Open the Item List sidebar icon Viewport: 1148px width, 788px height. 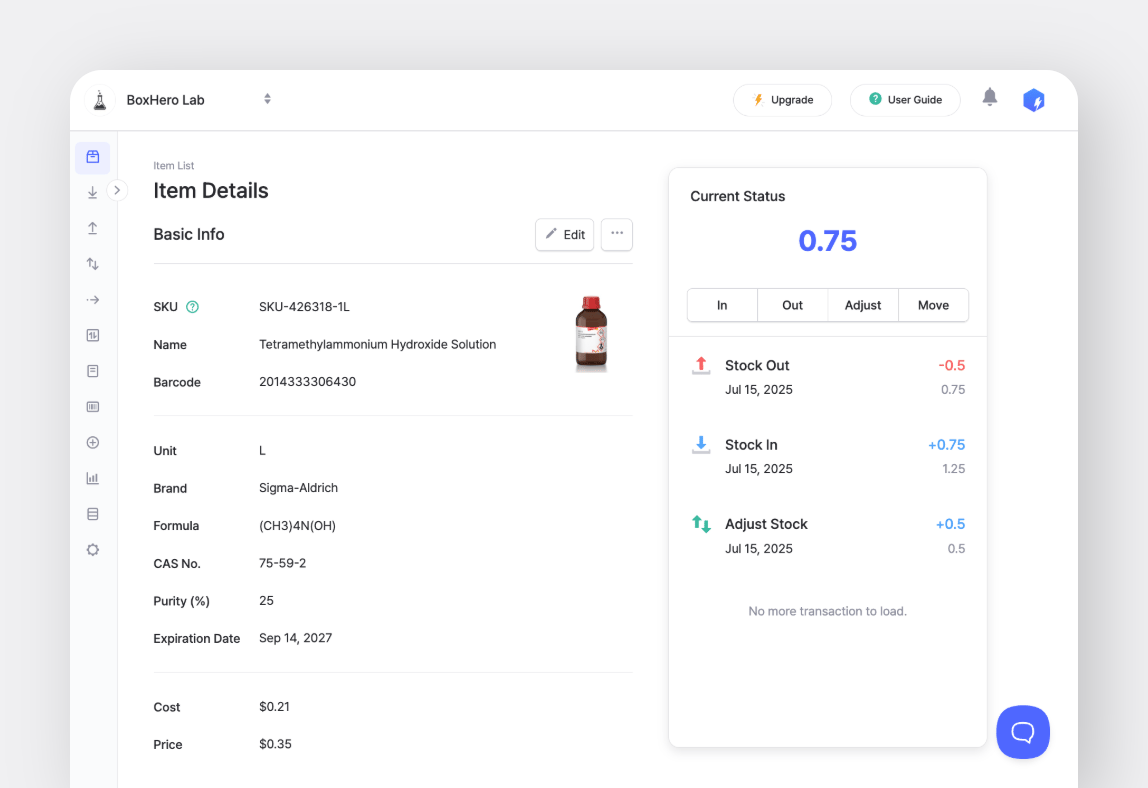coord(92,157)
